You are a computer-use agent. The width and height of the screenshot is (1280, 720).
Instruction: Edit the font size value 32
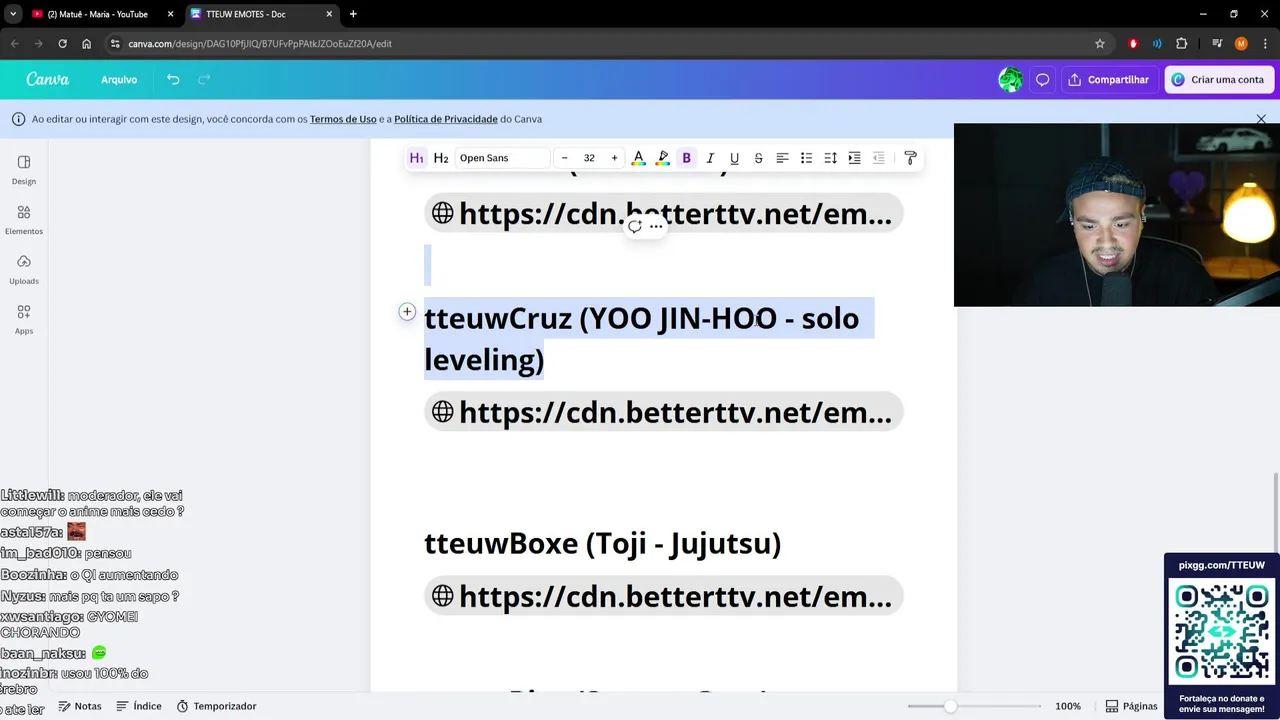click(589, 158)
